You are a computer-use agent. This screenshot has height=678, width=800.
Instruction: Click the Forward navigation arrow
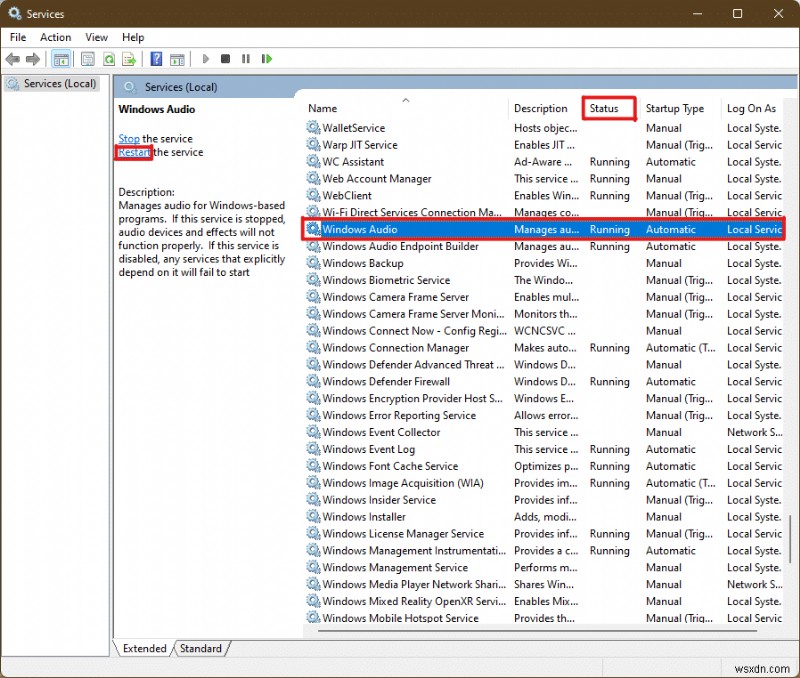click(32, 59)
